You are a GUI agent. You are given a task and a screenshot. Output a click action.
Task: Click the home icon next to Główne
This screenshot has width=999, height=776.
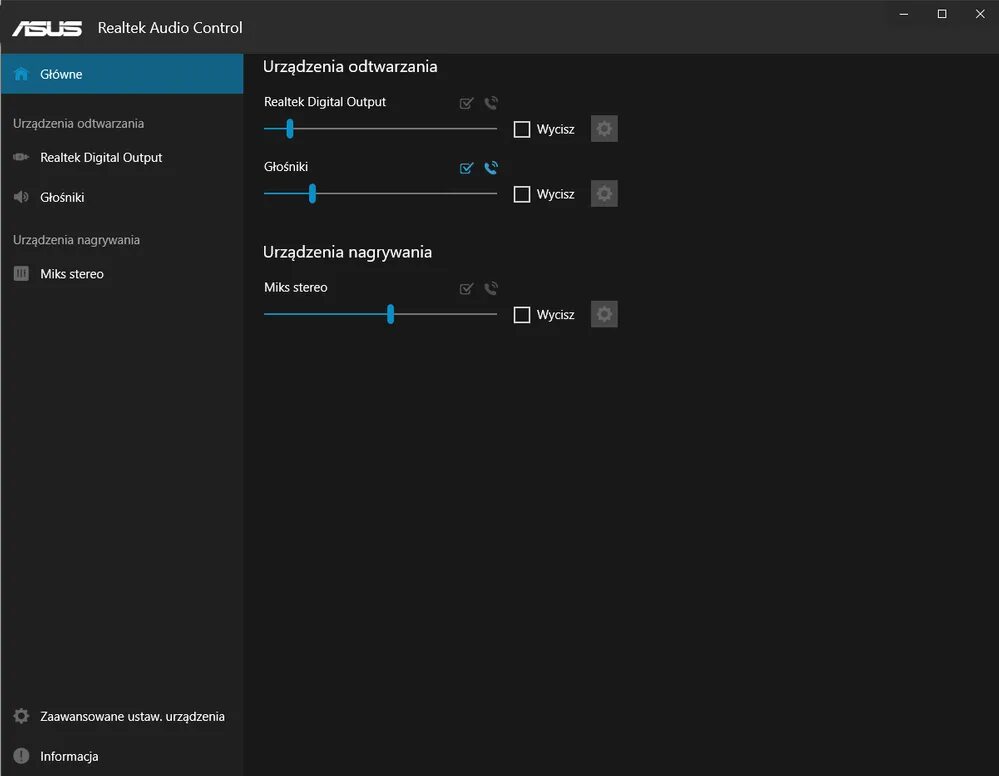click(x=21, y=73)
